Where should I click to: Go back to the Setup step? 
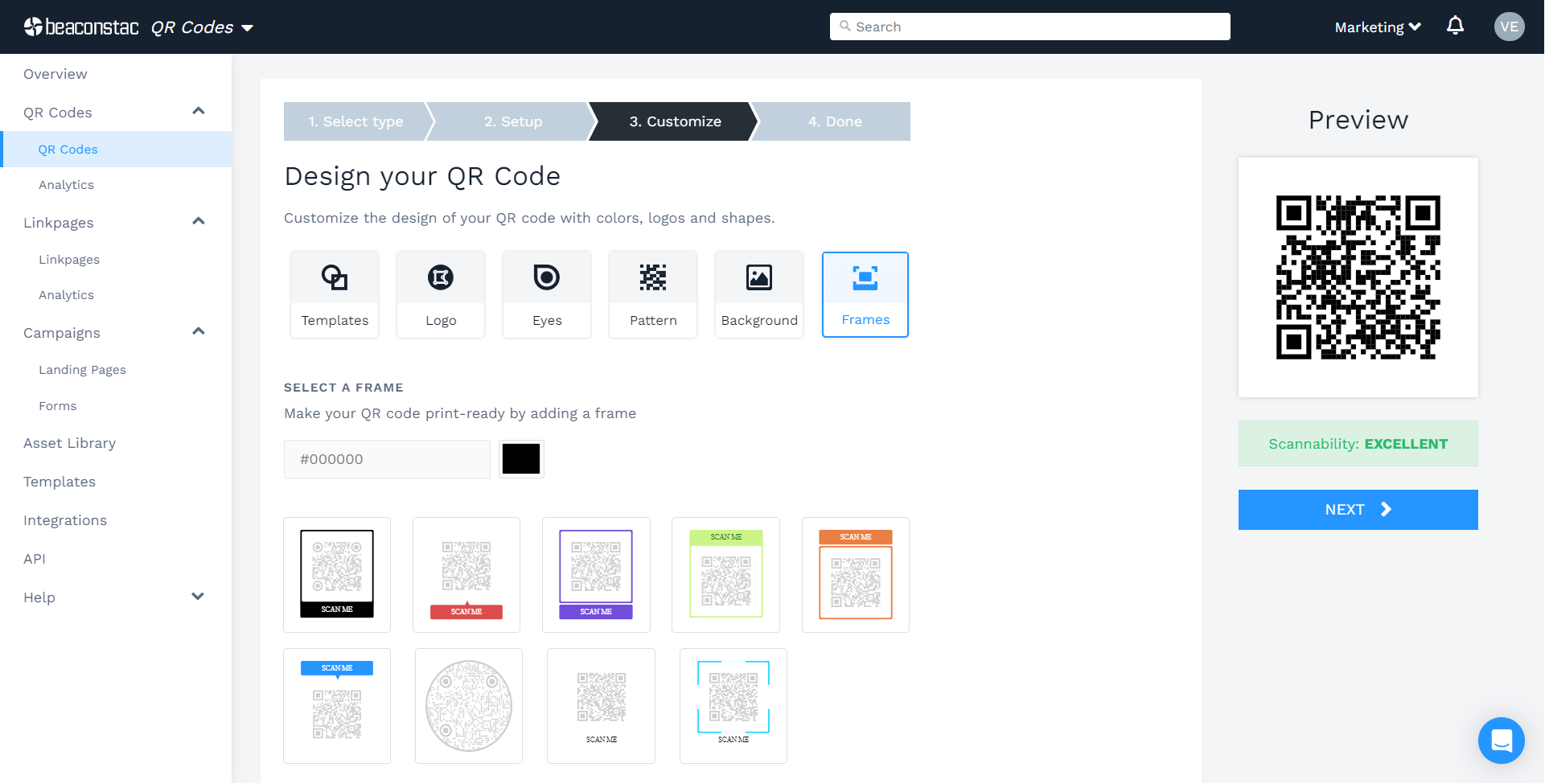(x=512, y=121)
